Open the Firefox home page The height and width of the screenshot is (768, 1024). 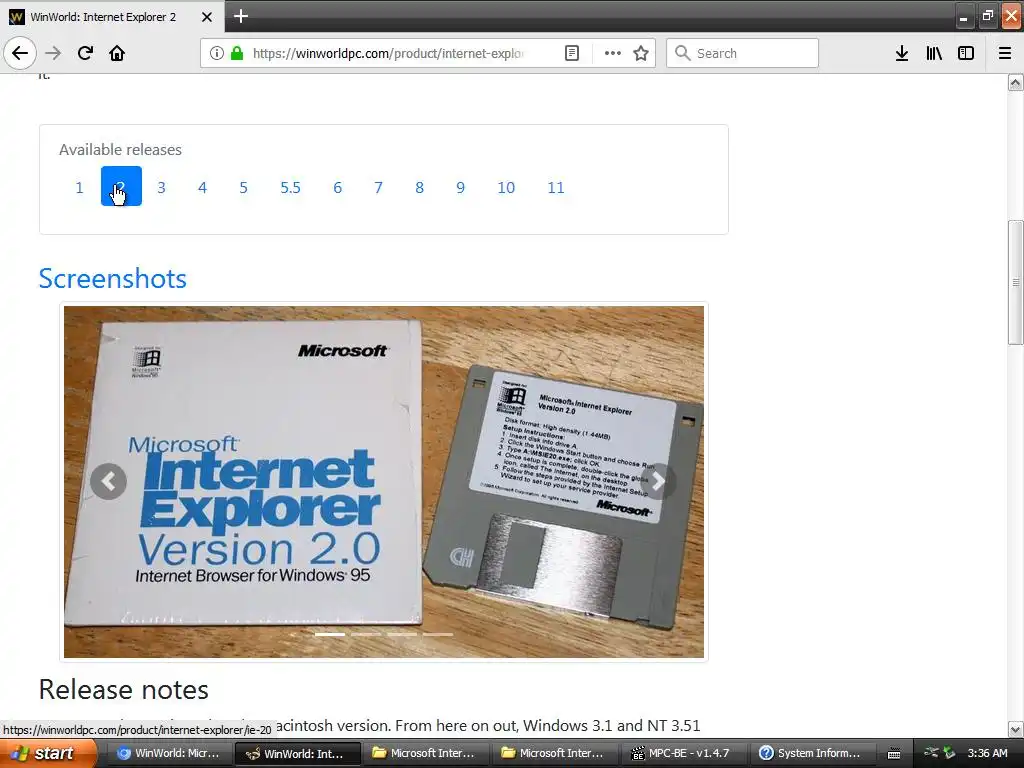click(x=117, y=53)
